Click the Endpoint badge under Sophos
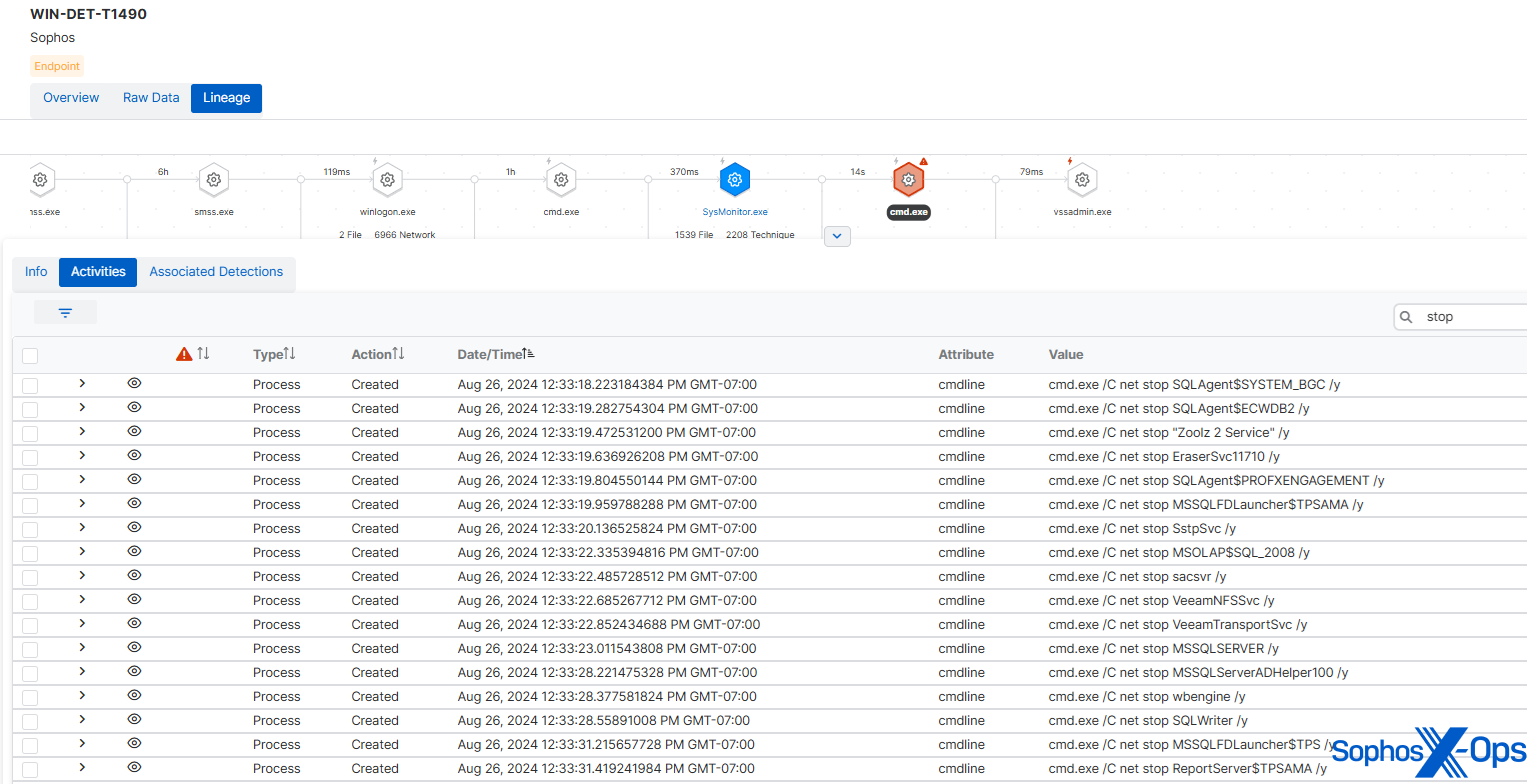 [56, 66]
